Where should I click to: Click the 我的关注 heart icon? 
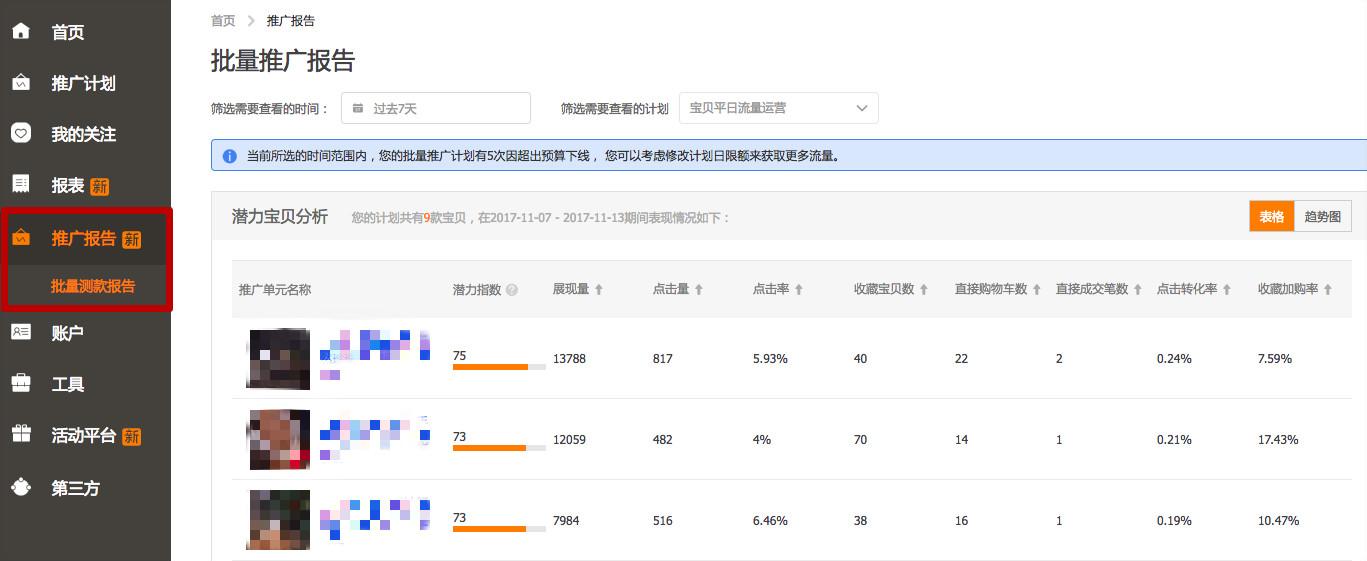click(x=20, y=132)
